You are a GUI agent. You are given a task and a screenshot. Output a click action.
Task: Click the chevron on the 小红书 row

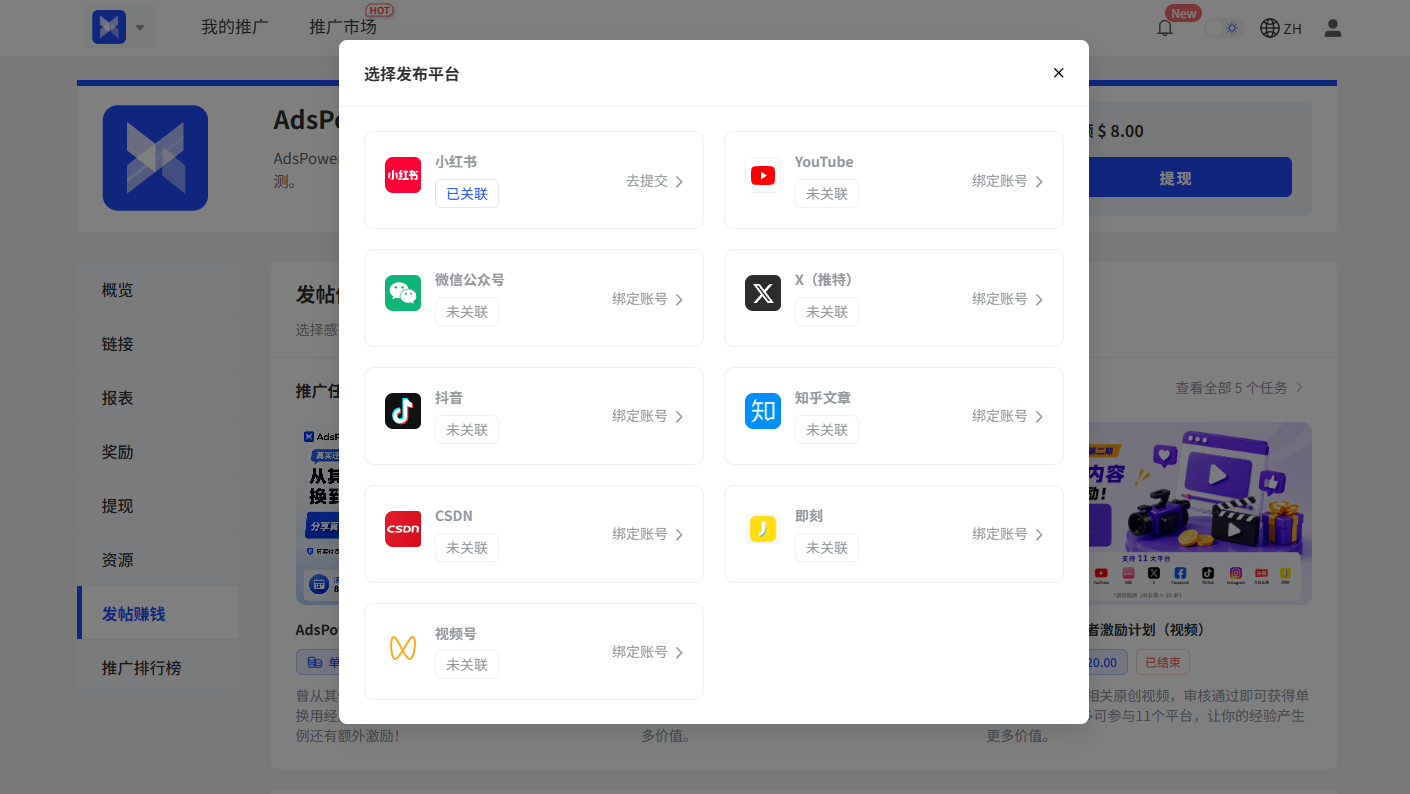pyautogui.click(x=679, y=182)
